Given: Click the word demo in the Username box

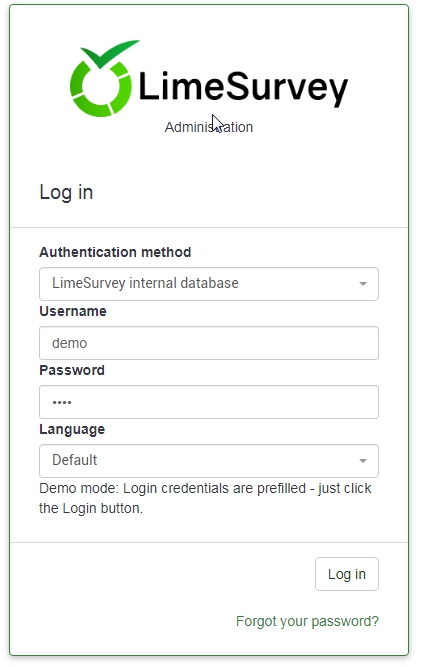Looking at the screenshot, I should pos(69,343).
